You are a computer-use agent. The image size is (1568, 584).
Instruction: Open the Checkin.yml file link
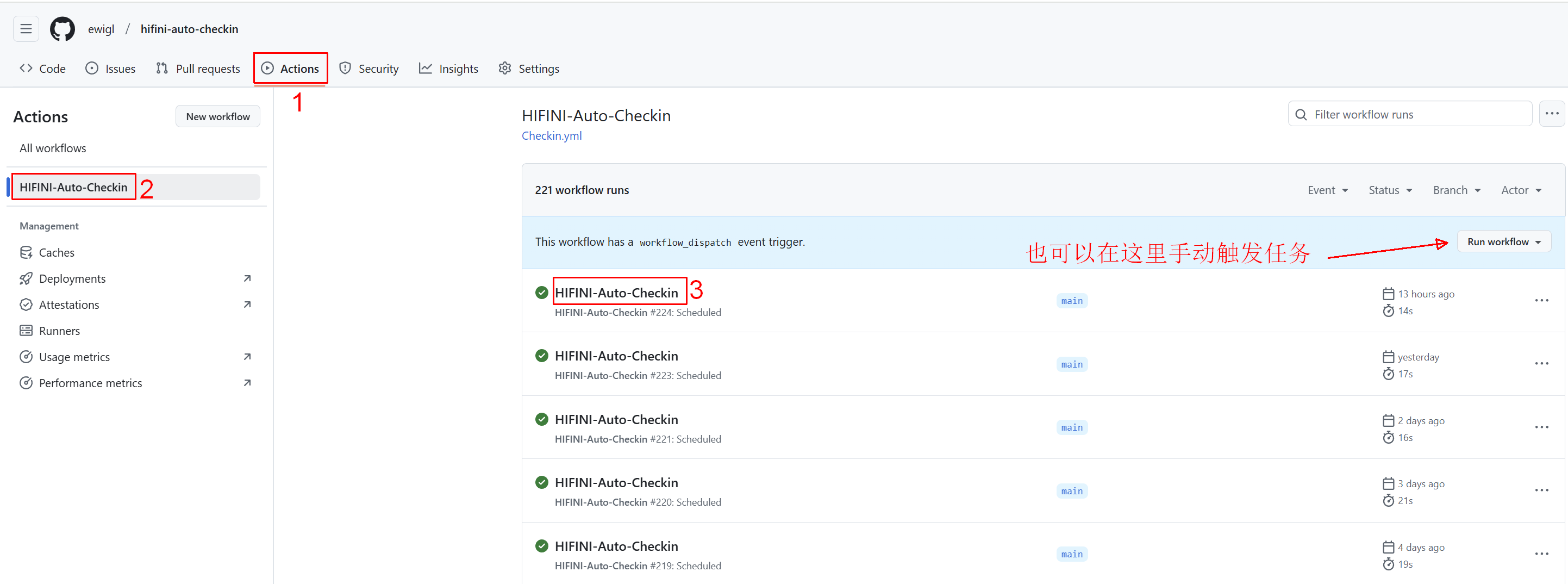click(x=552, y=135)
